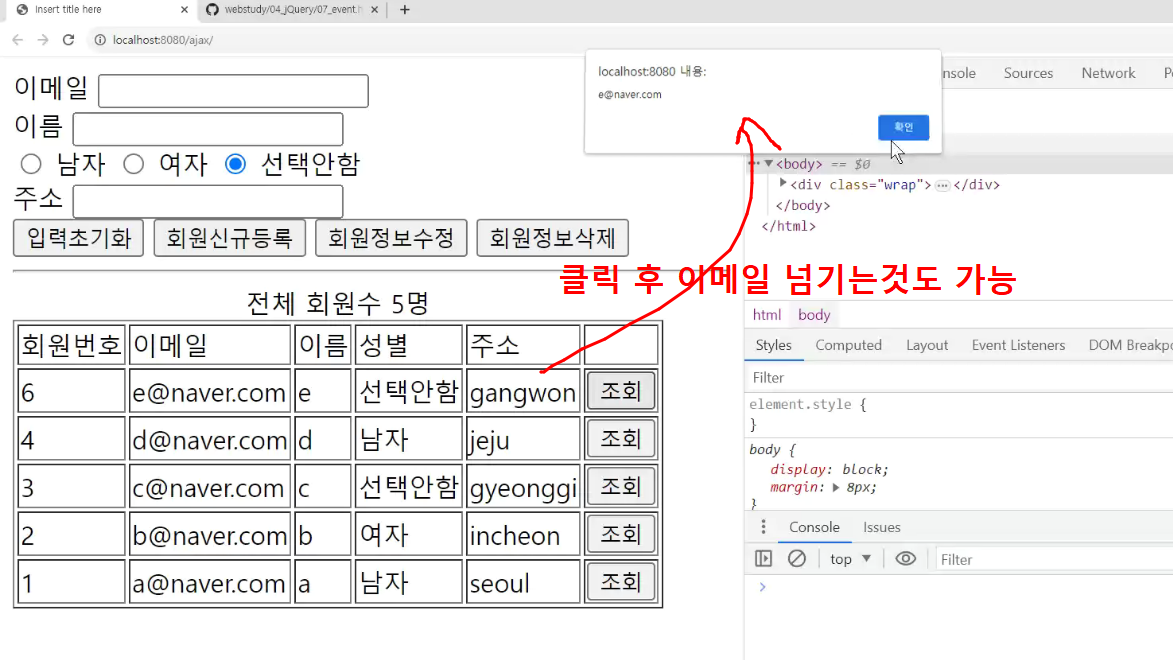Click 조회 for member a@naver.com
Viewport: 1173px width, 660px height.
click(621, 582)
